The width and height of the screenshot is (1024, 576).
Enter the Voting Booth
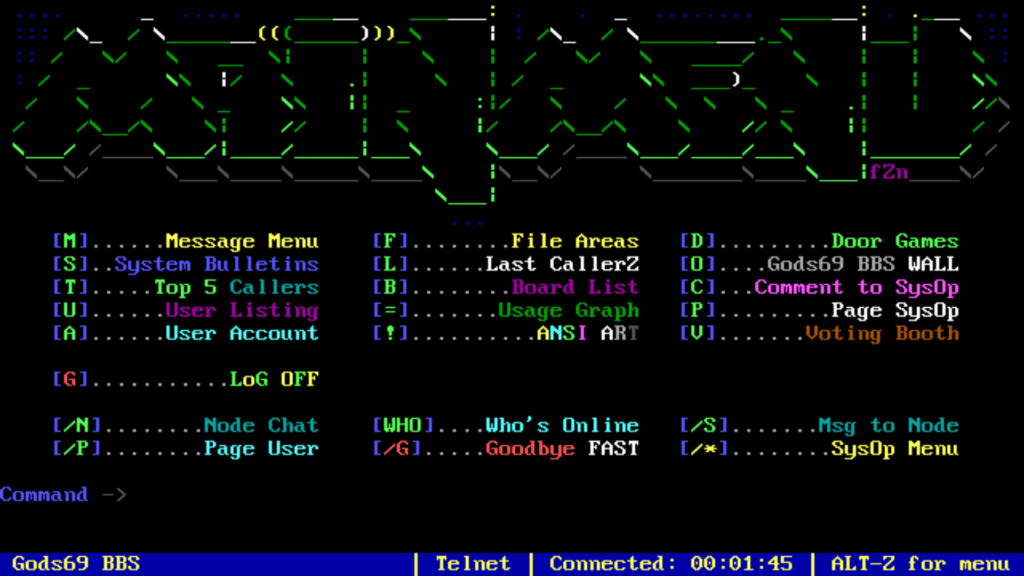pos(881,333)
